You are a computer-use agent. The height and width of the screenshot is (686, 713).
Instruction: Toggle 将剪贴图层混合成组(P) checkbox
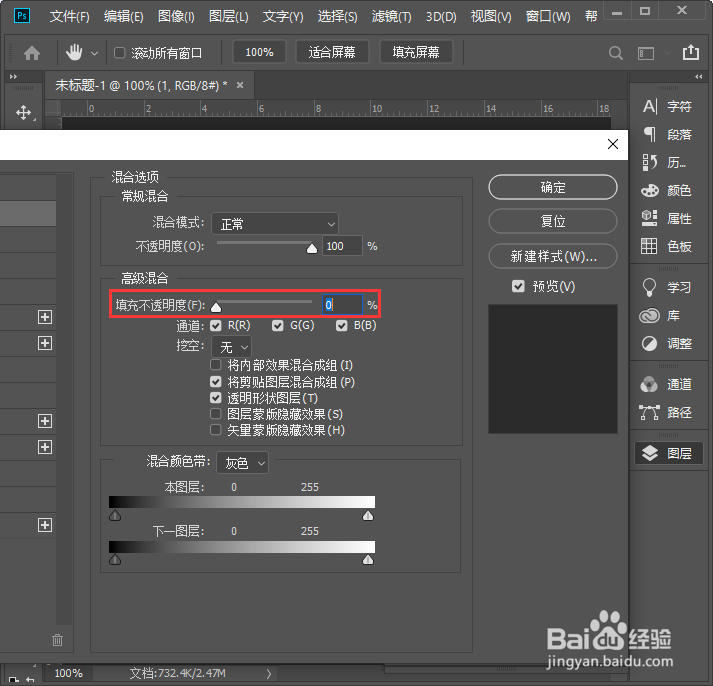click(216, 381)
